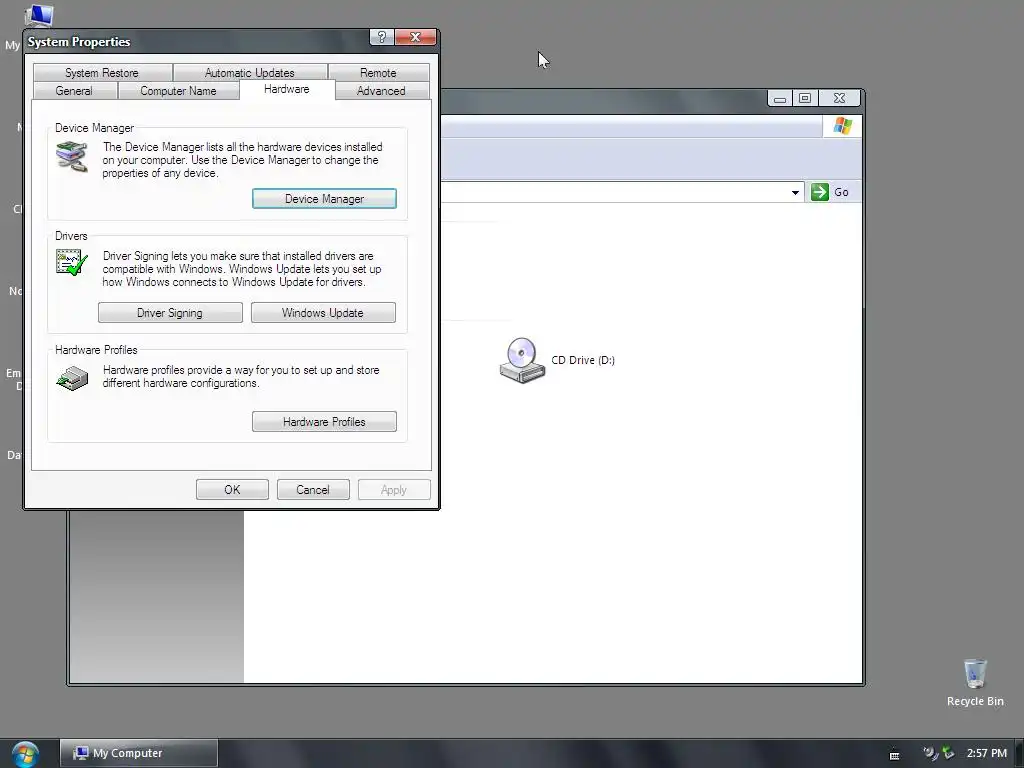
Task: Click the My Computer desktop icon
Action: 38,16
